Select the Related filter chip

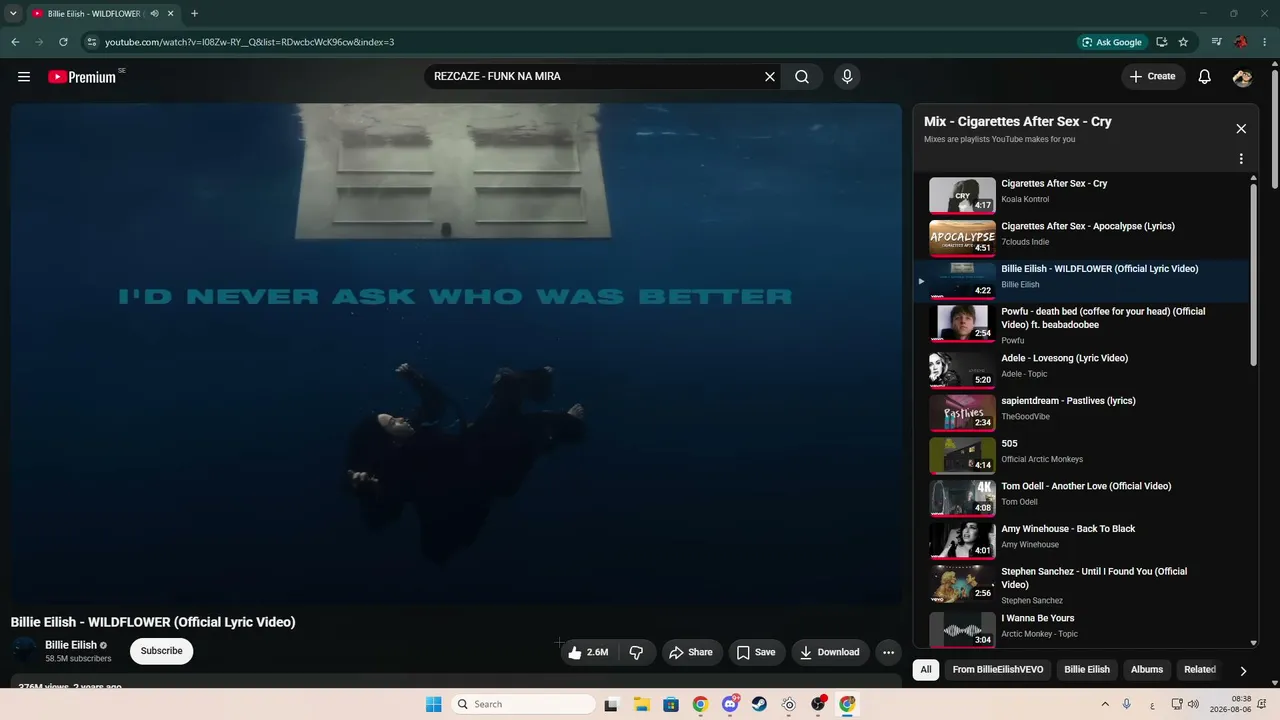point(1200,670)
